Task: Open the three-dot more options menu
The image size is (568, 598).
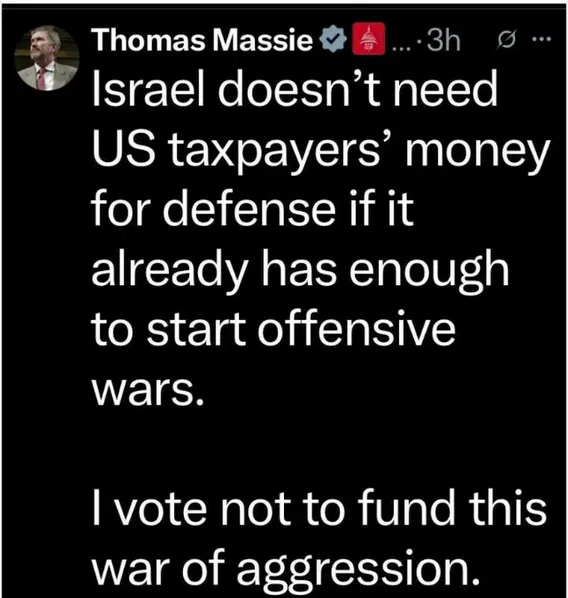Action: [x=544, y=39]
